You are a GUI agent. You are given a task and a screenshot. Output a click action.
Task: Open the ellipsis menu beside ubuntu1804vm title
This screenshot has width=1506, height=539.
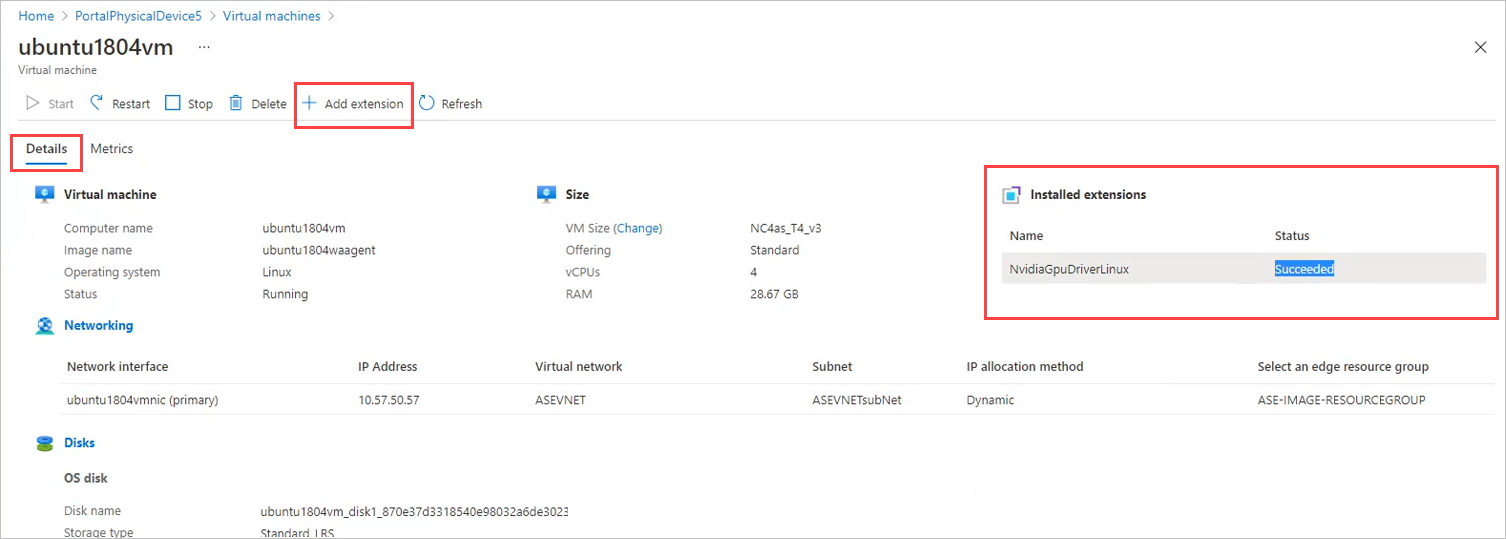pyautogui.click(x=204, y=47)
